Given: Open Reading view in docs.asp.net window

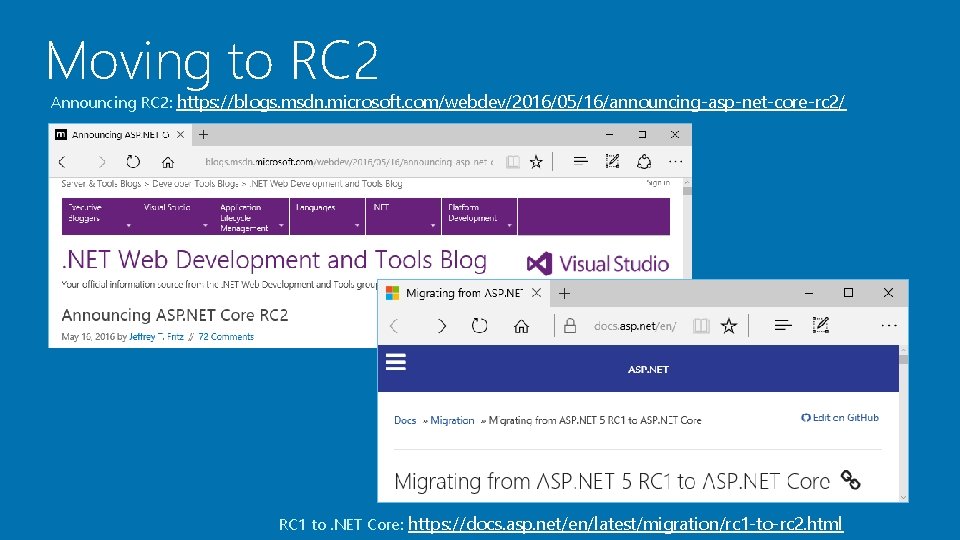Looking at the screenshot, I should 701,326.
